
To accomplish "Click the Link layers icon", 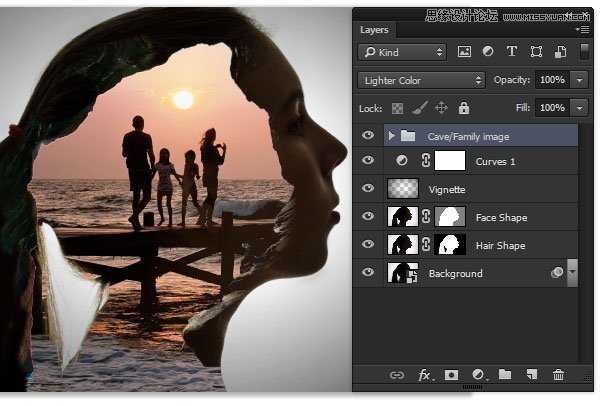I will (x=397, y=375).
